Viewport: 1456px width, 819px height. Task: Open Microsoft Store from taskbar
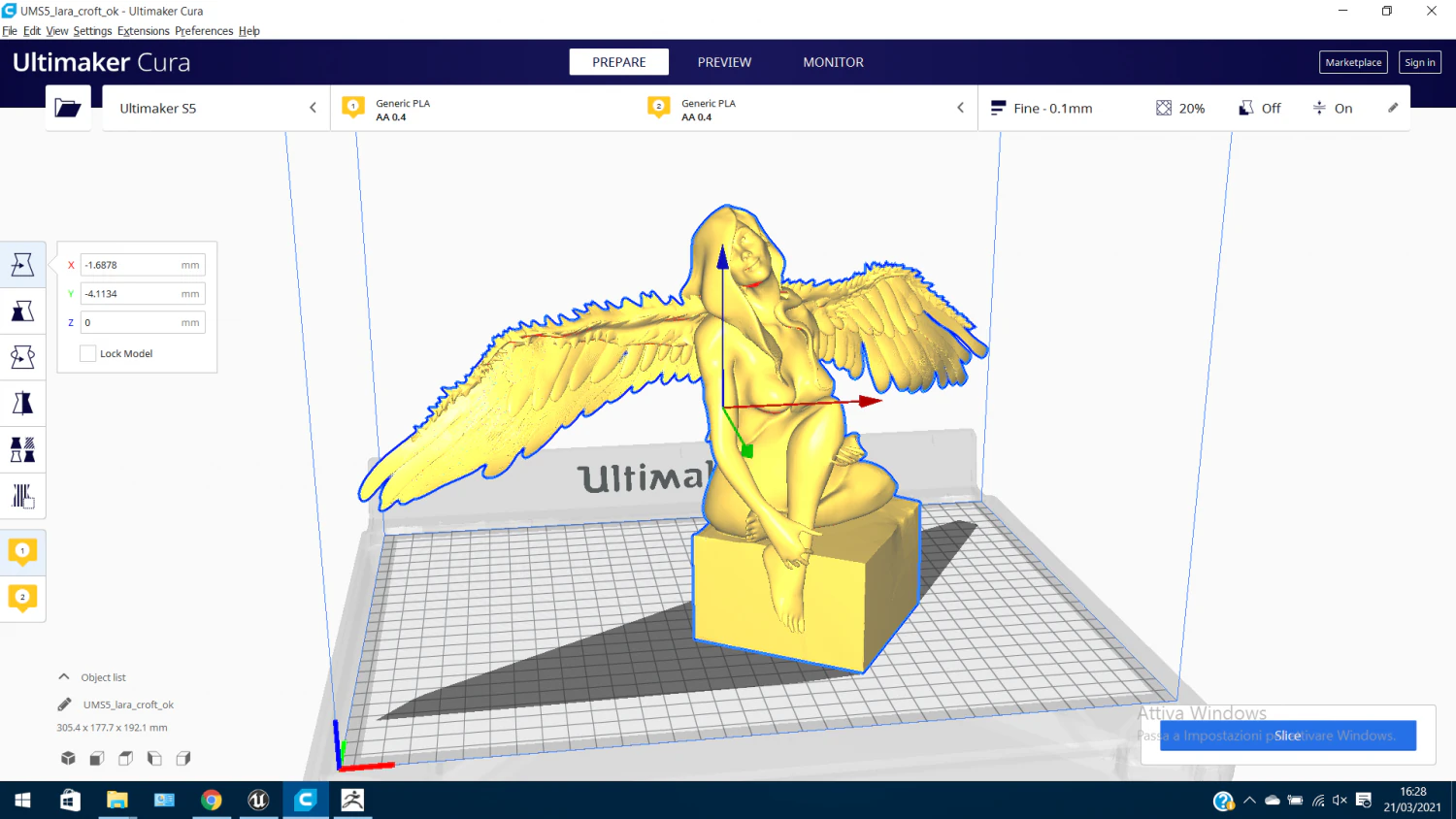point(70,800)
